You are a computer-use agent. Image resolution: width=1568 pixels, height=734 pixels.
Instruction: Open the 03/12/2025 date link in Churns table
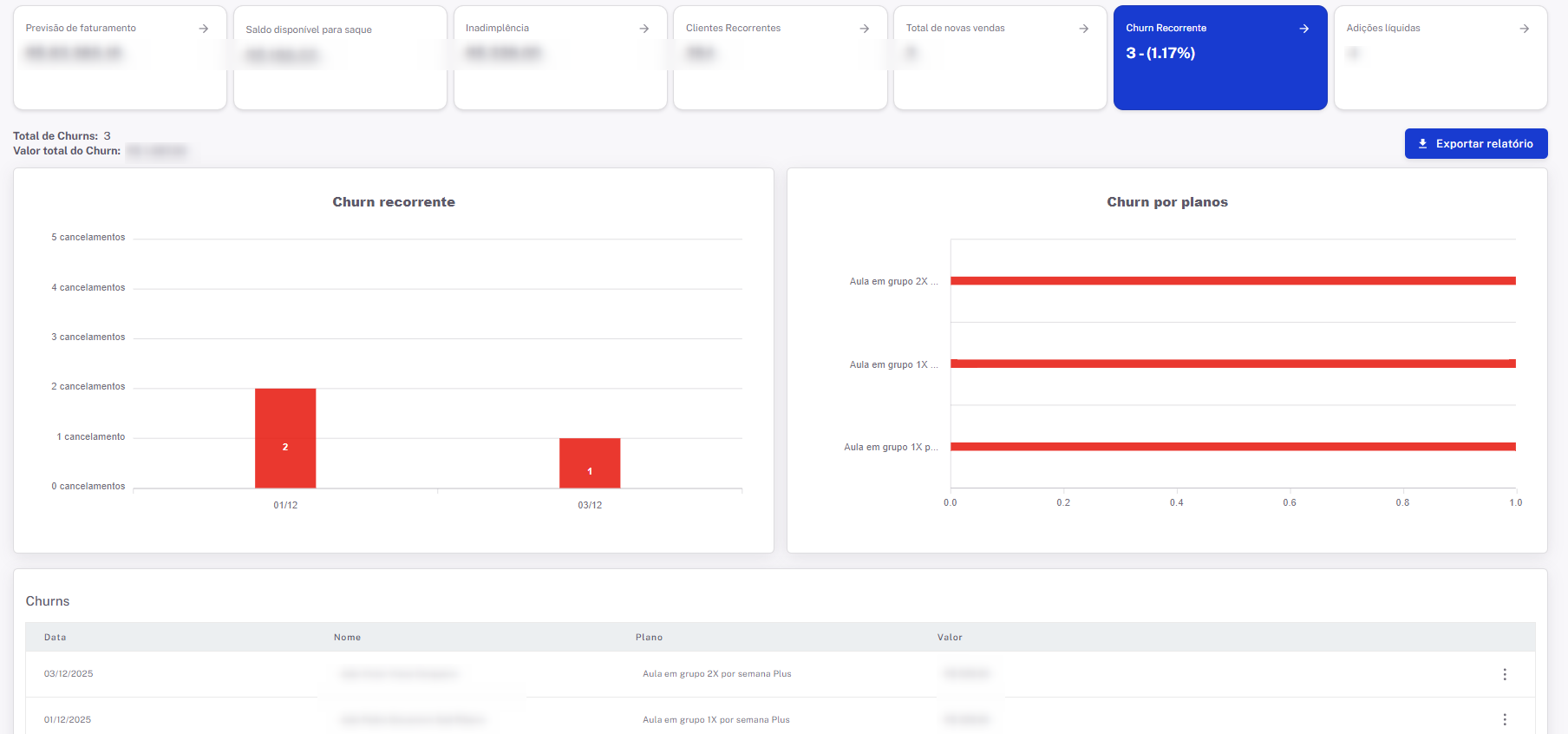coord(69,674)
